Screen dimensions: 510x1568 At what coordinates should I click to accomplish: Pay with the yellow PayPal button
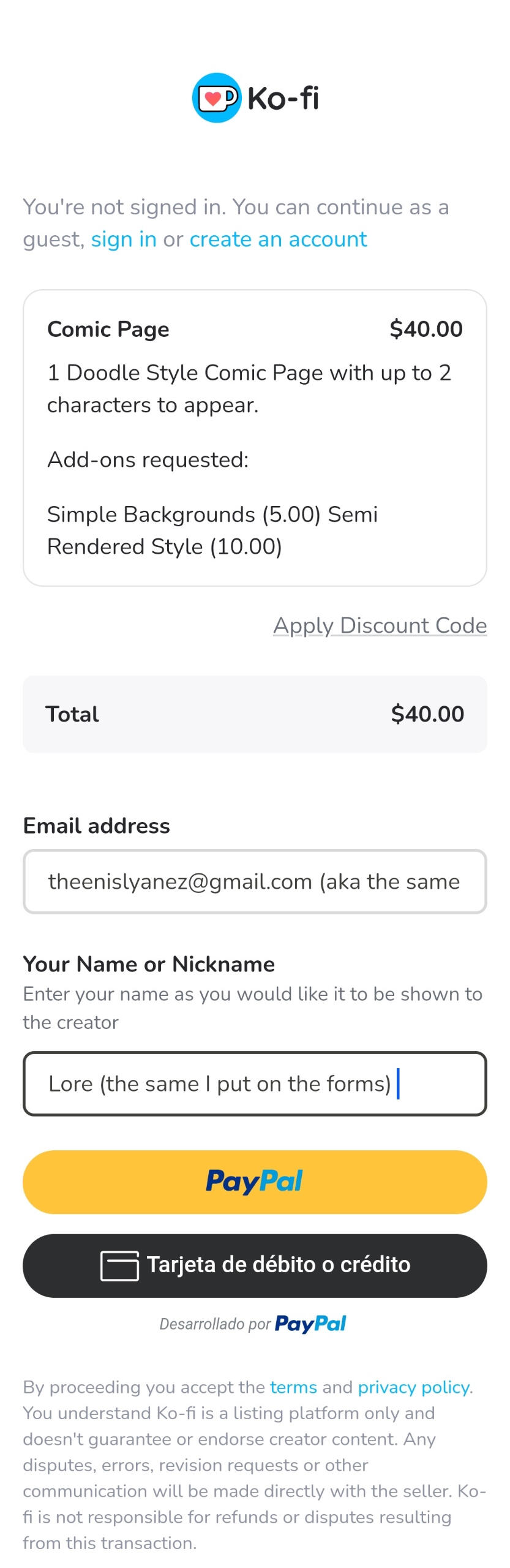255,1182
